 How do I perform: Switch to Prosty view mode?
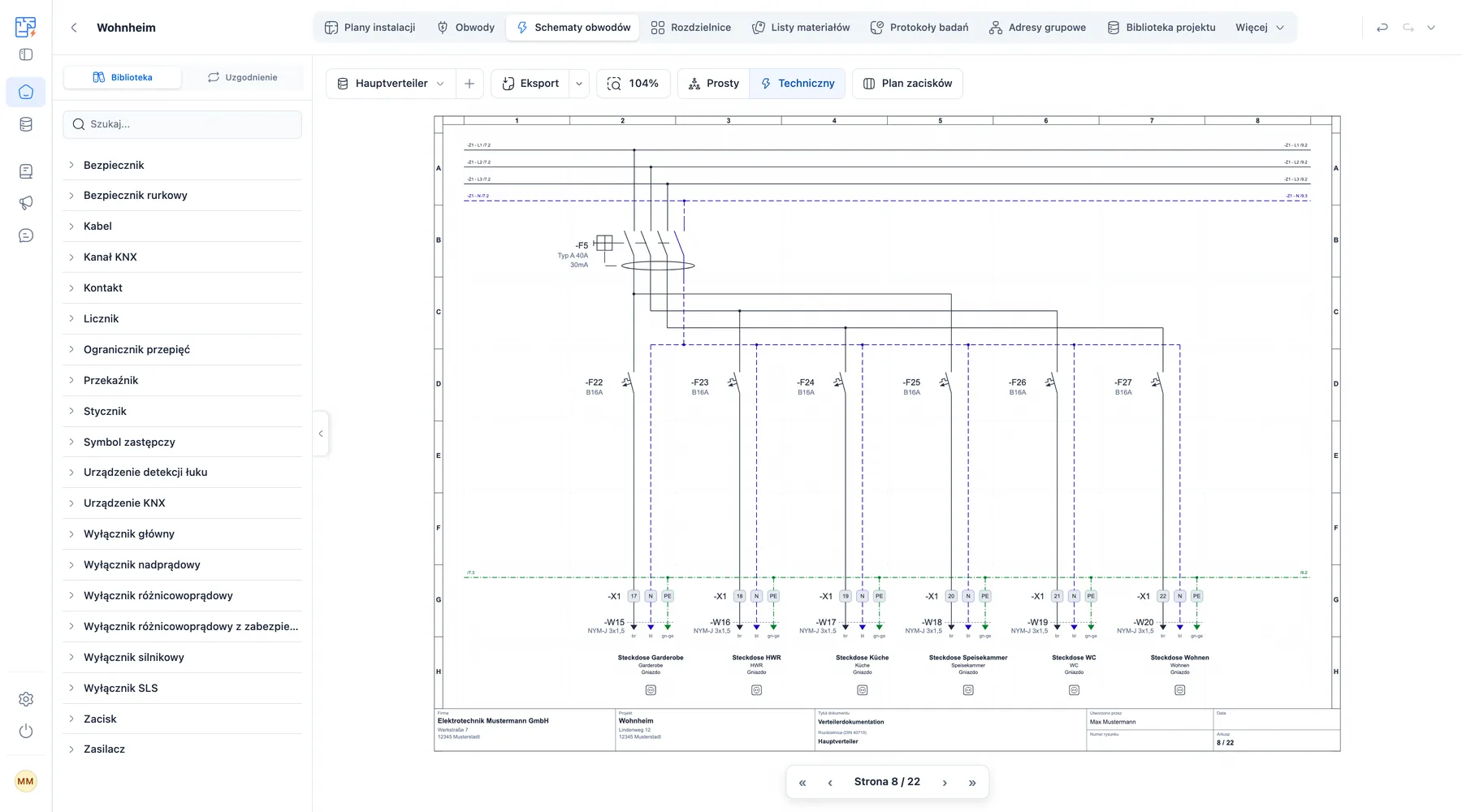click(714, 84)
